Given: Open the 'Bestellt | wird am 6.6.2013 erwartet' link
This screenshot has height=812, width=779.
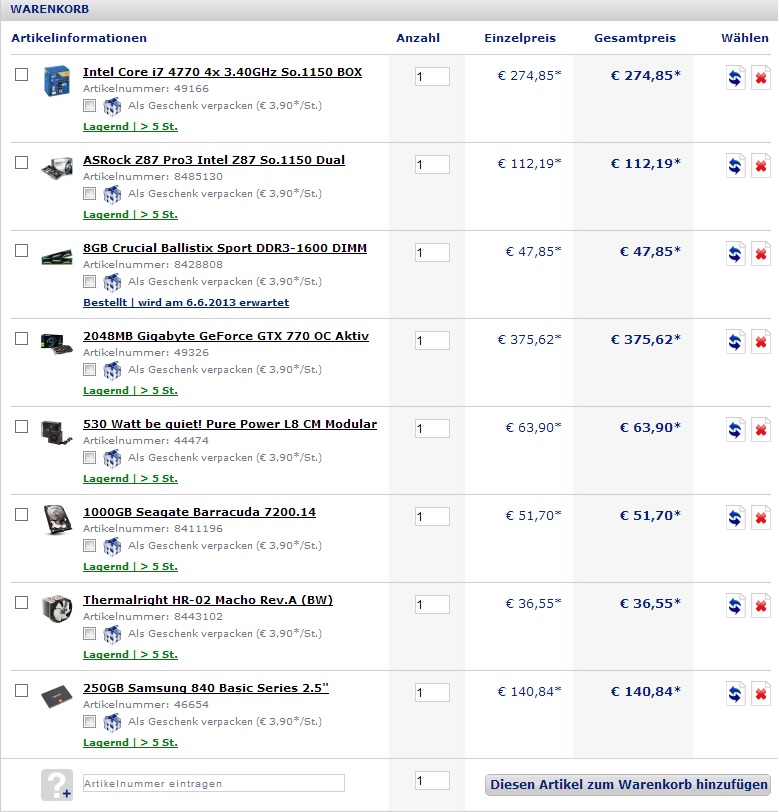Looking at the screenshot, I should point(186,302).
